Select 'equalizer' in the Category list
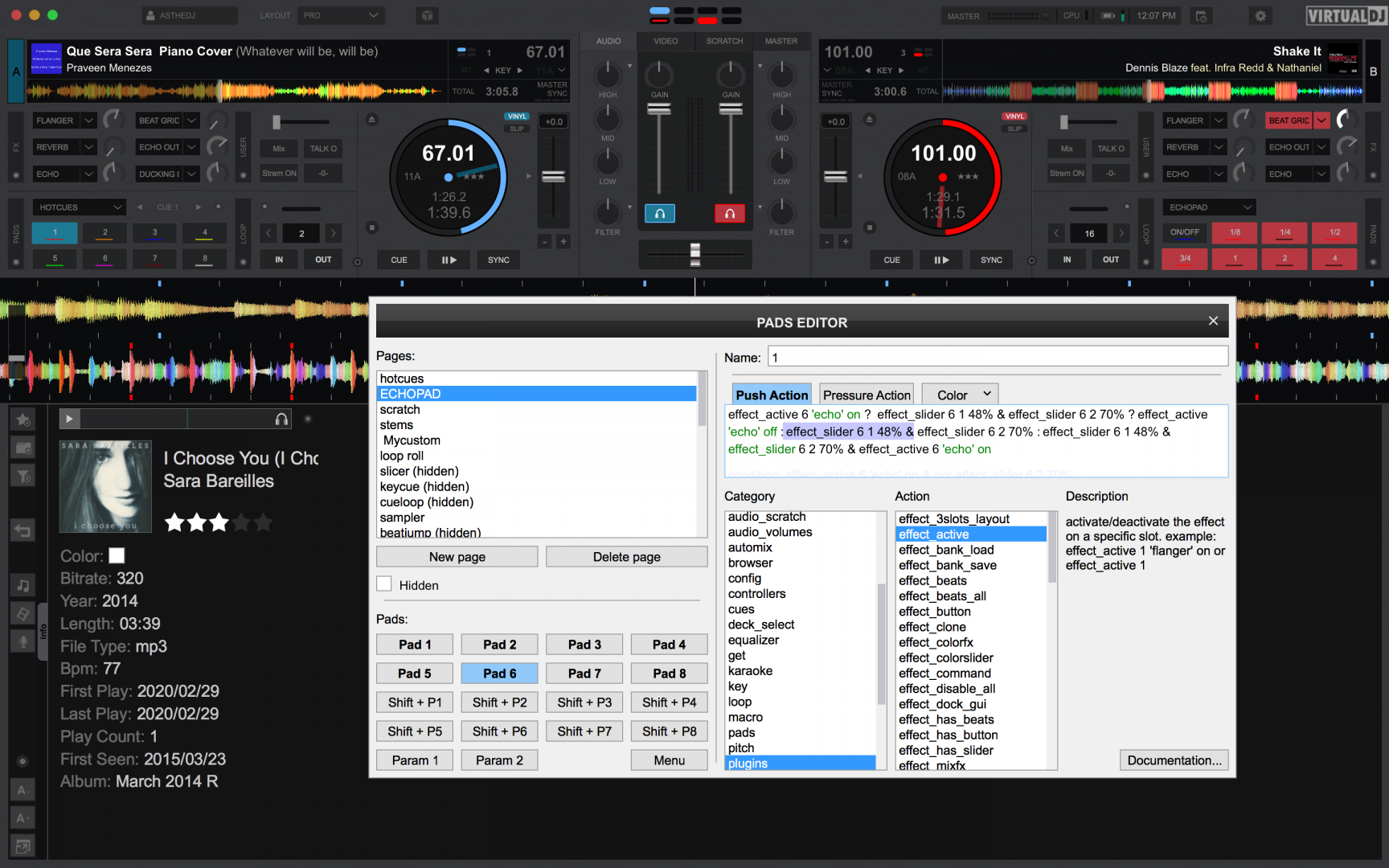The image size is (1389, 868). [801, 641]
